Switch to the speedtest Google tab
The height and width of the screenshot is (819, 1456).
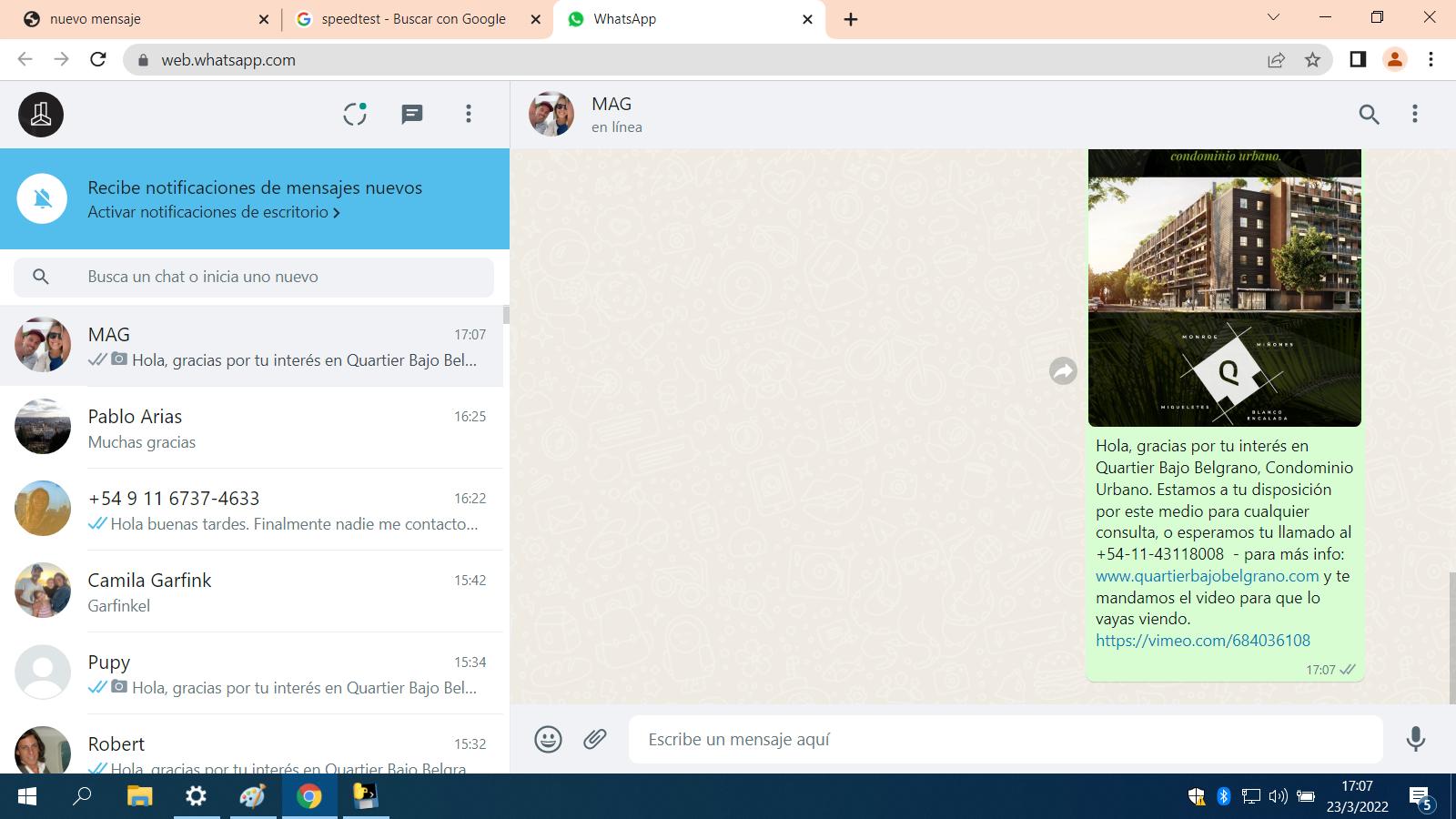point(419,19)
